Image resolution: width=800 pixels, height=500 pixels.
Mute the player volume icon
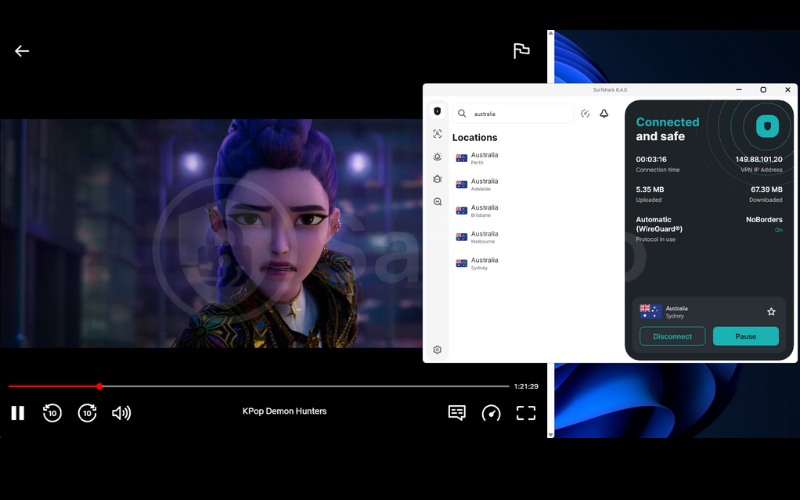coord(121,413)
